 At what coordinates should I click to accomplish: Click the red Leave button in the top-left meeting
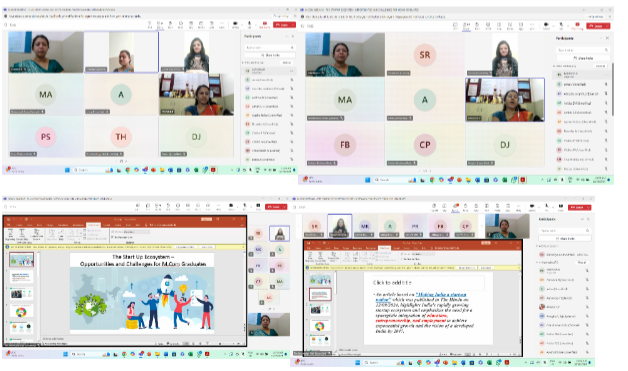click(284, 25)
